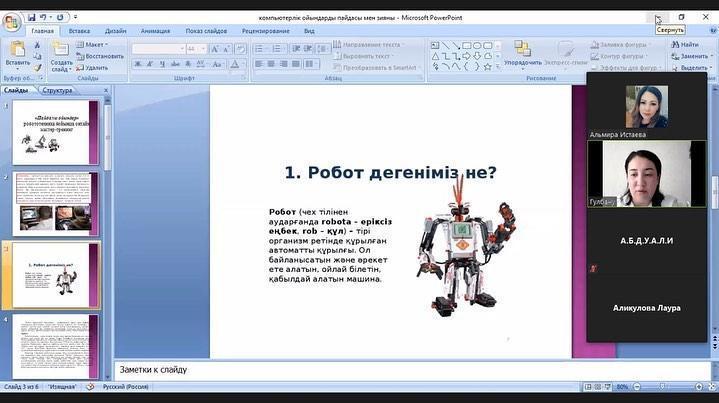Image resolution: width=719 pixels, height=403 pixels.
Task: Switch to the Структура pane tab
Action: point(57,90)
